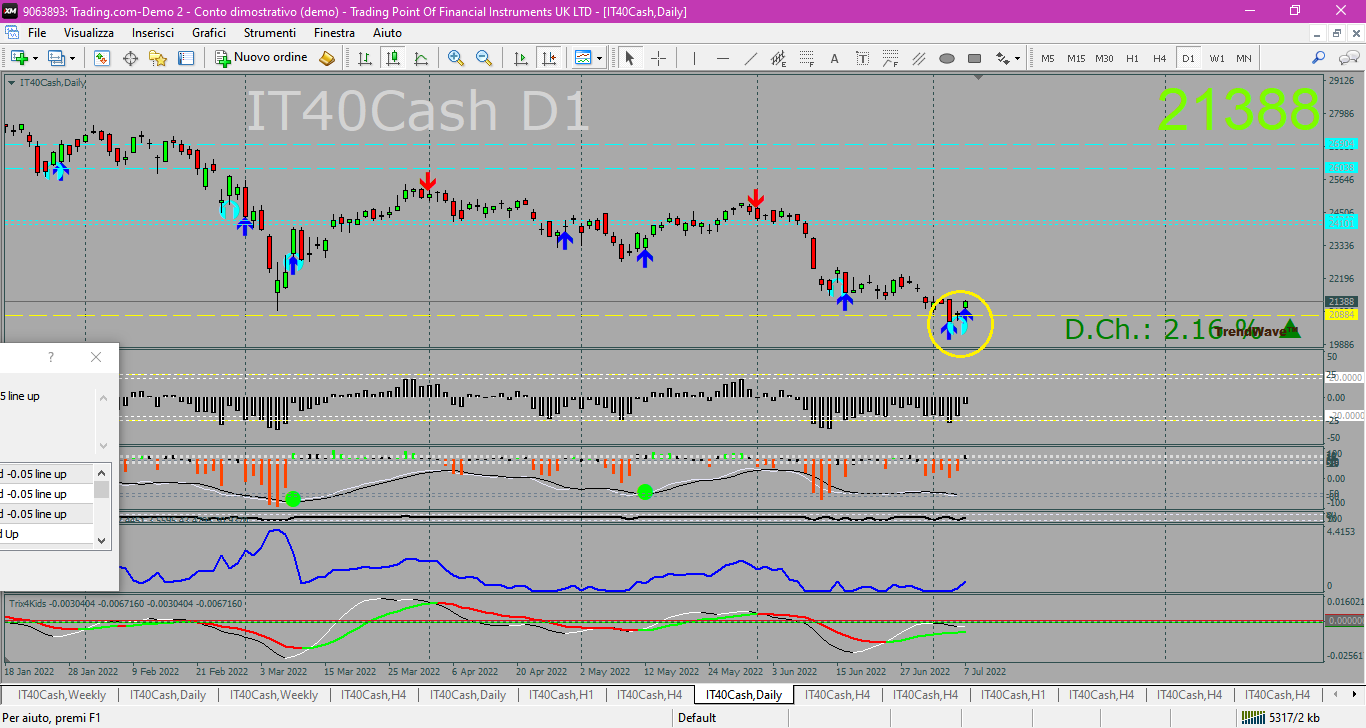Switch chart to candlesticks mode
Screen dimensions: 1366x728
(x=393, y=58)
